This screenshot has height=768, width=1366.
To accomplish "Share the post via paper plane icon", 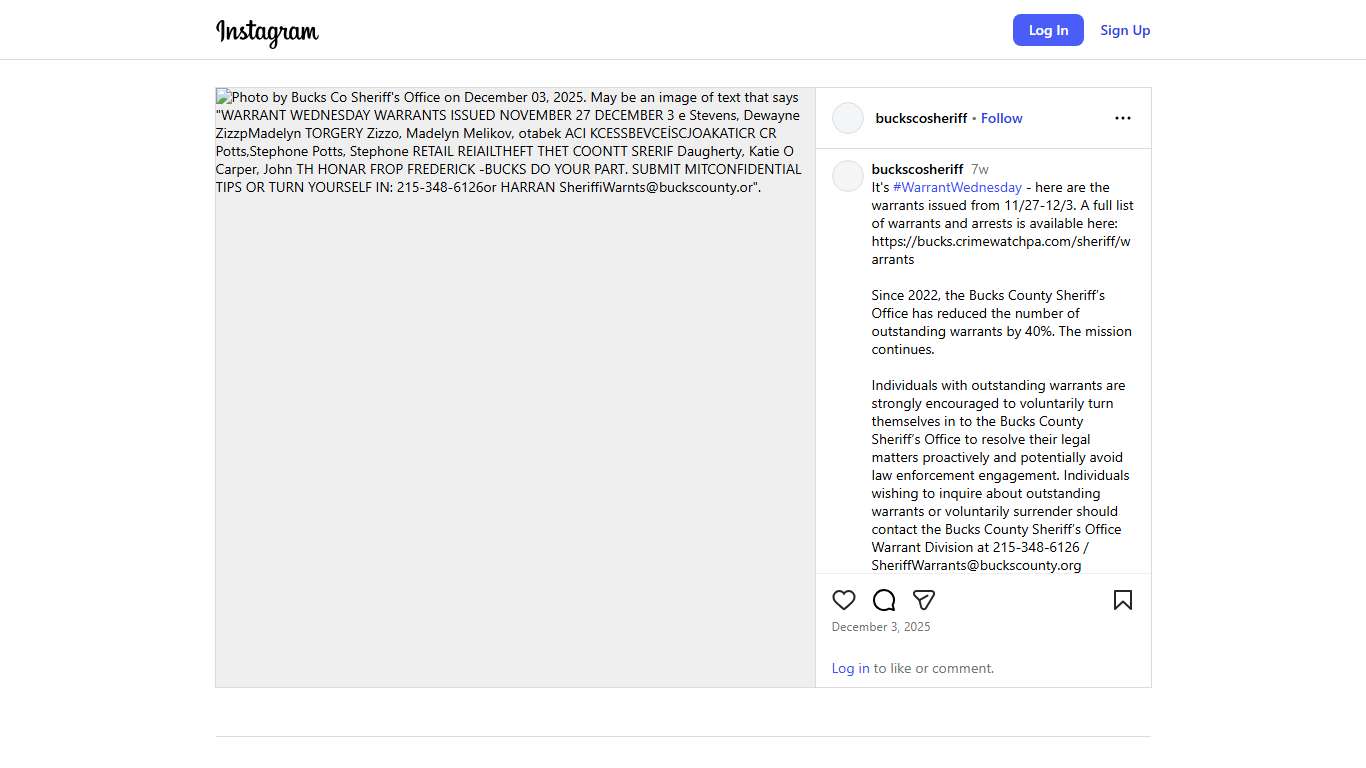I will (924, 600).
